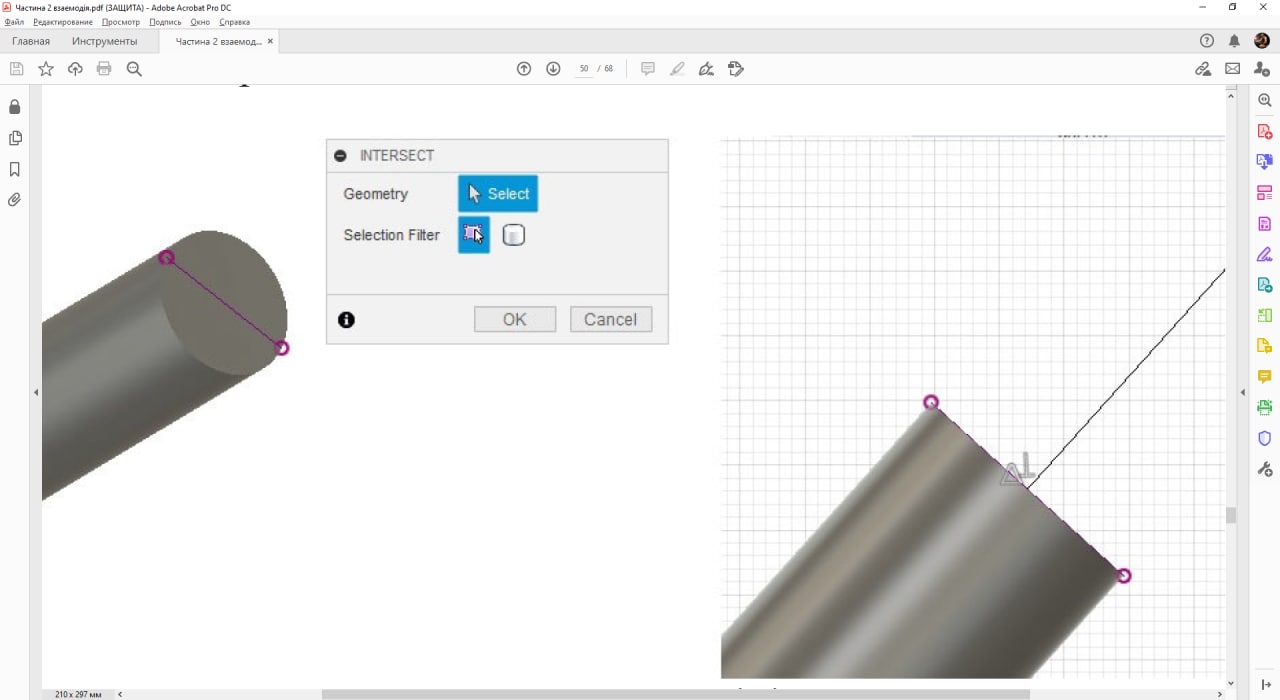The image size is (1280, 700).
Task: Click the save file icon
Action: (x=16, y=69)
